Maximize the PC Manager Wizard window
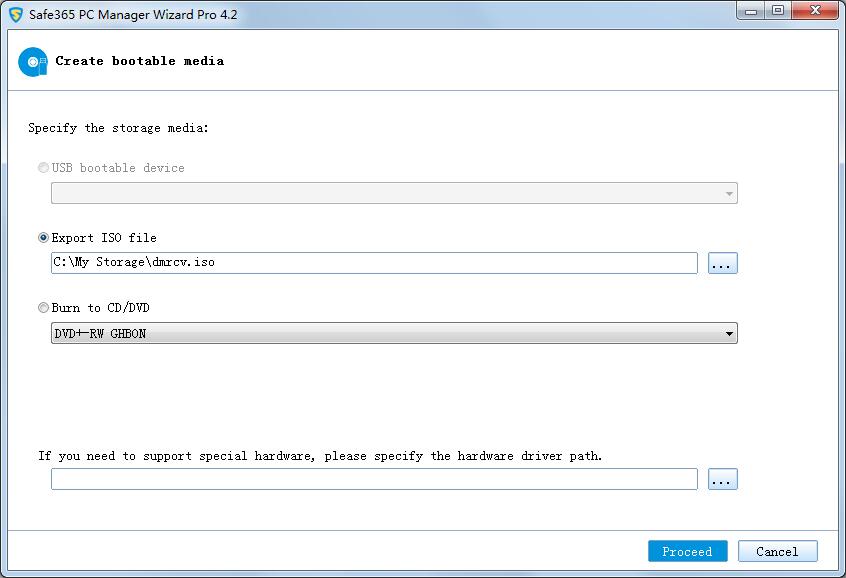The width and height of the screenshot is (846, 578). pos(778,11)
